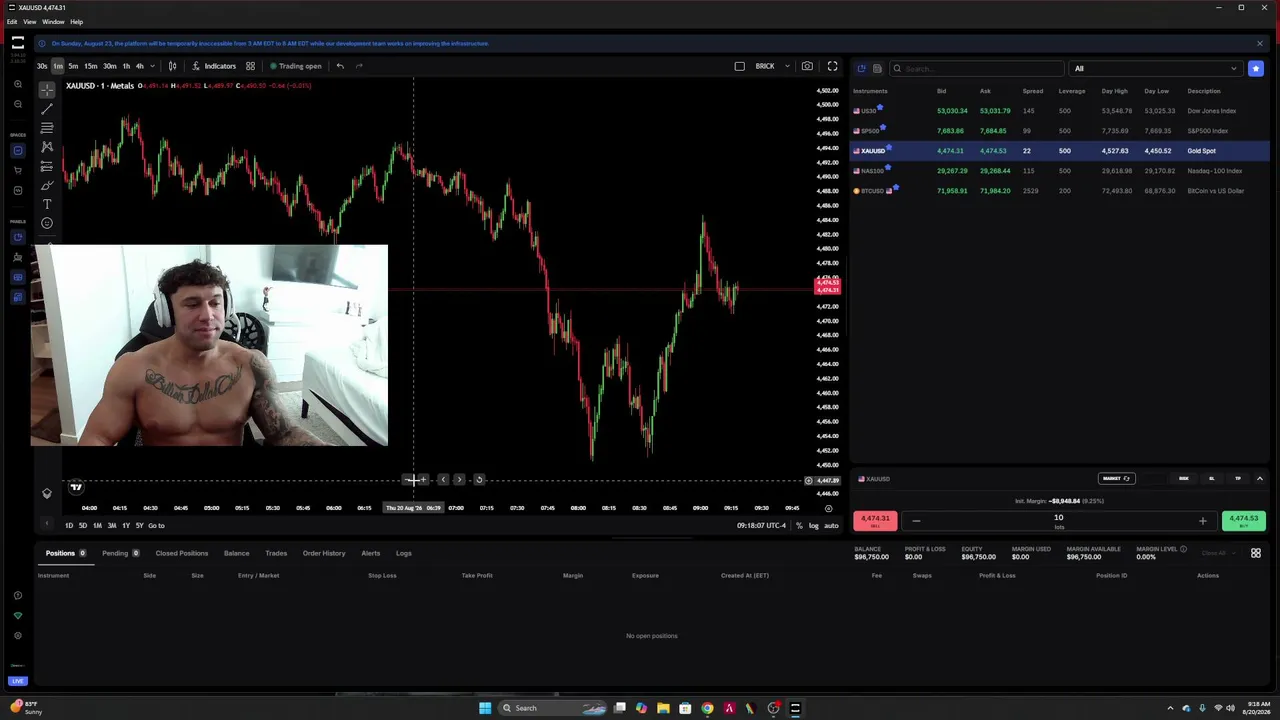1280x720 pixels.
Task: Click the blue star favorites filter button
Action: point(1256,68)
